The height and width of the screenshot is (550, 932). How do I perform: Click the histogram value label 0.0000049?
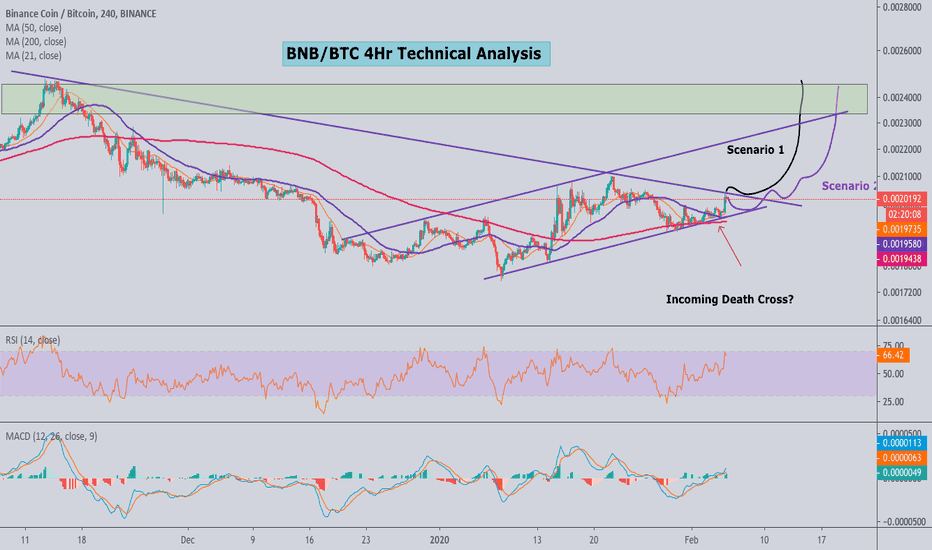[x=902, y=472]
